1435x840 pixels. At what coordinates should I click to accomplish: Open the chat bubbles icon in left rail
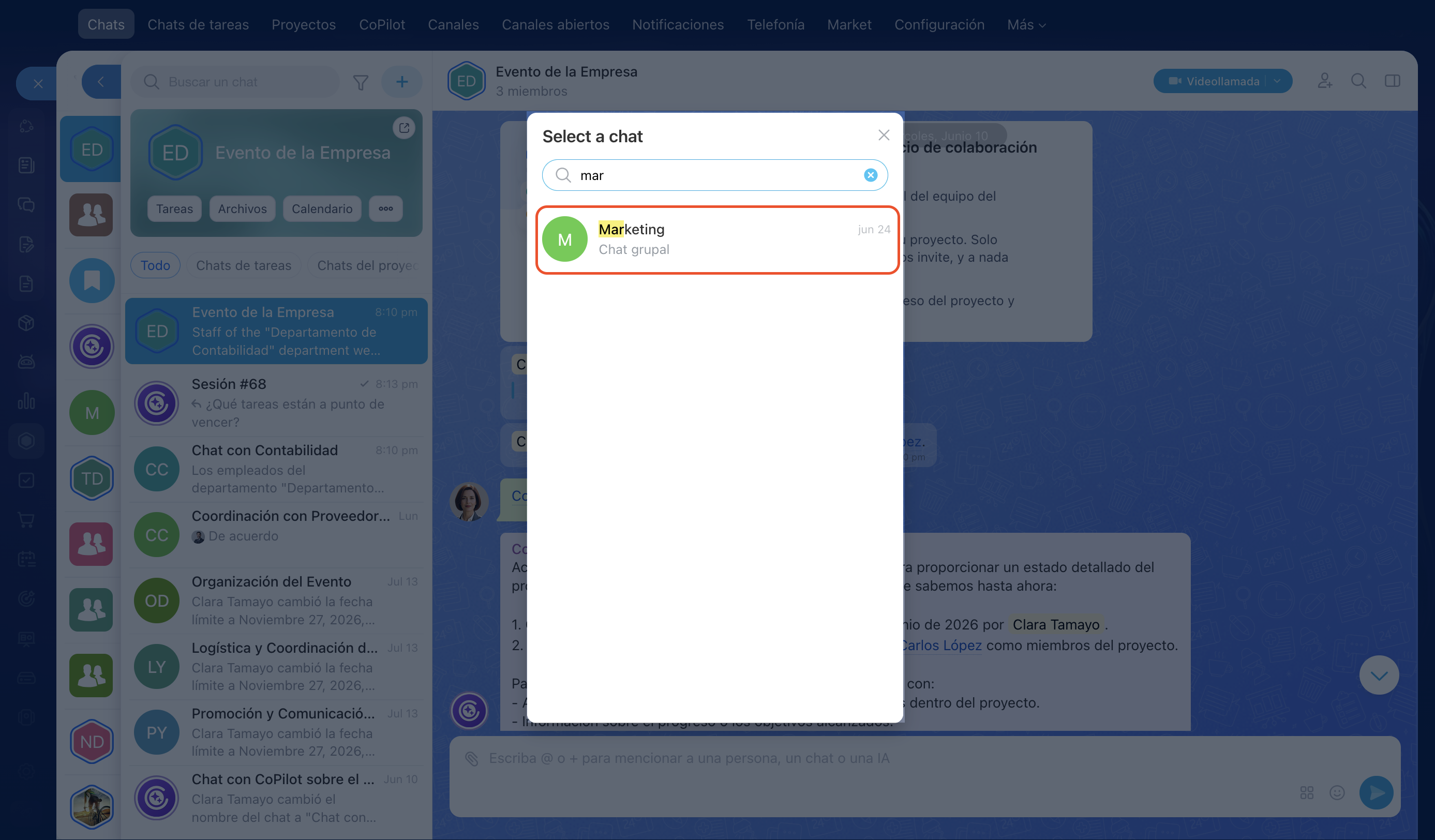point(26,204)
